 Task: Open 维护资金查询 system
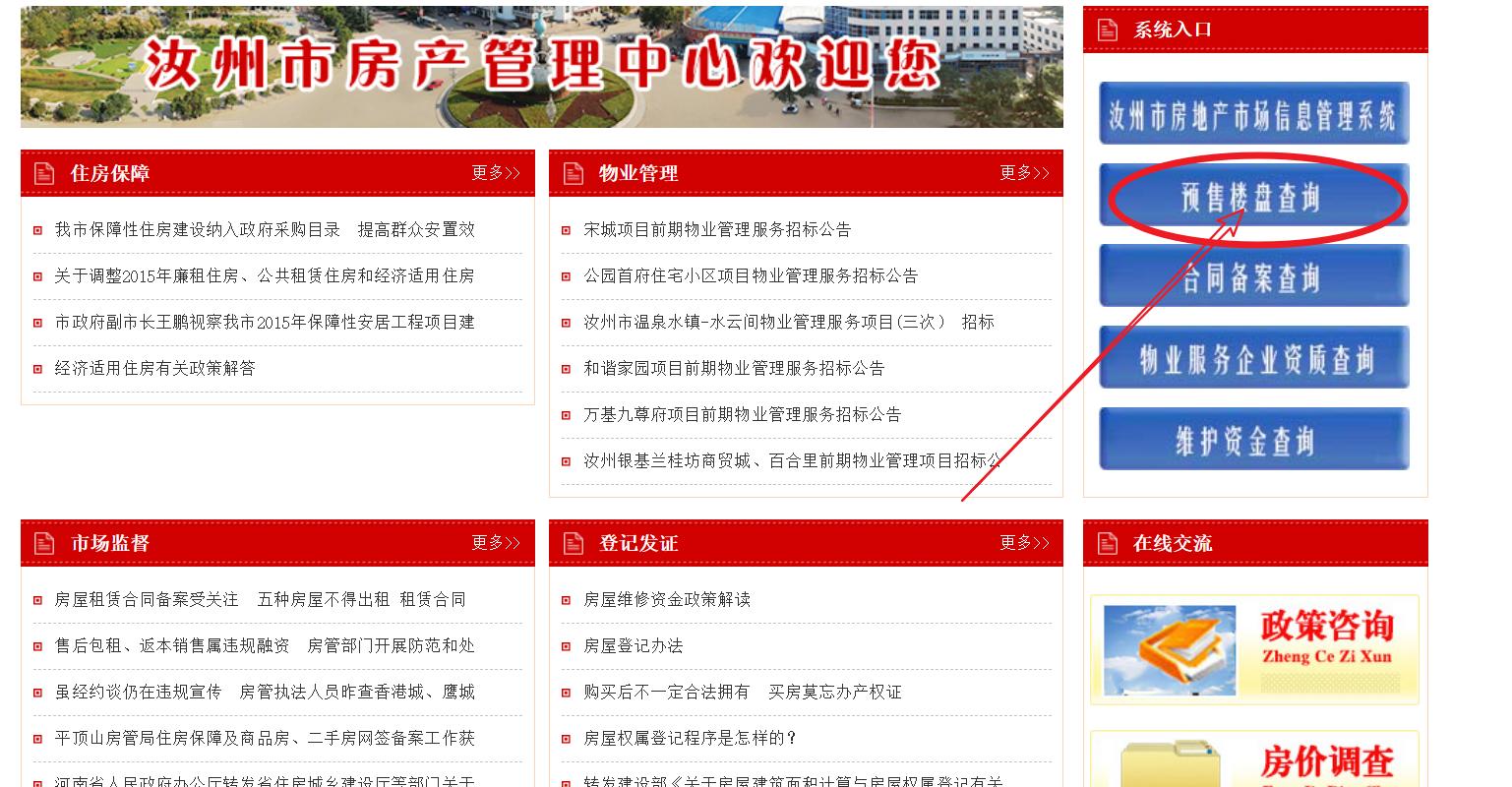pos(1253,438)
